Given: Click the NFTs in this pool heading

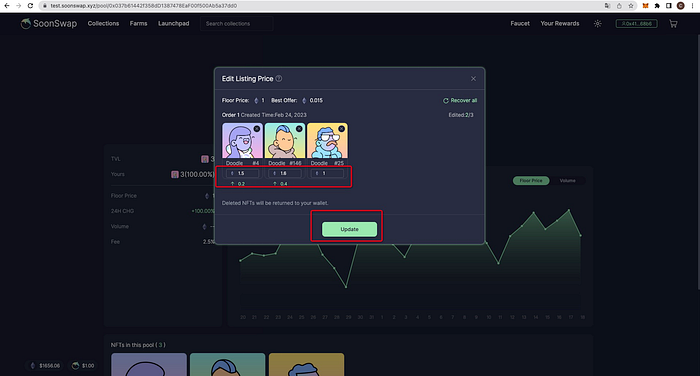Looking at the screenshot, I should [138, 345].
